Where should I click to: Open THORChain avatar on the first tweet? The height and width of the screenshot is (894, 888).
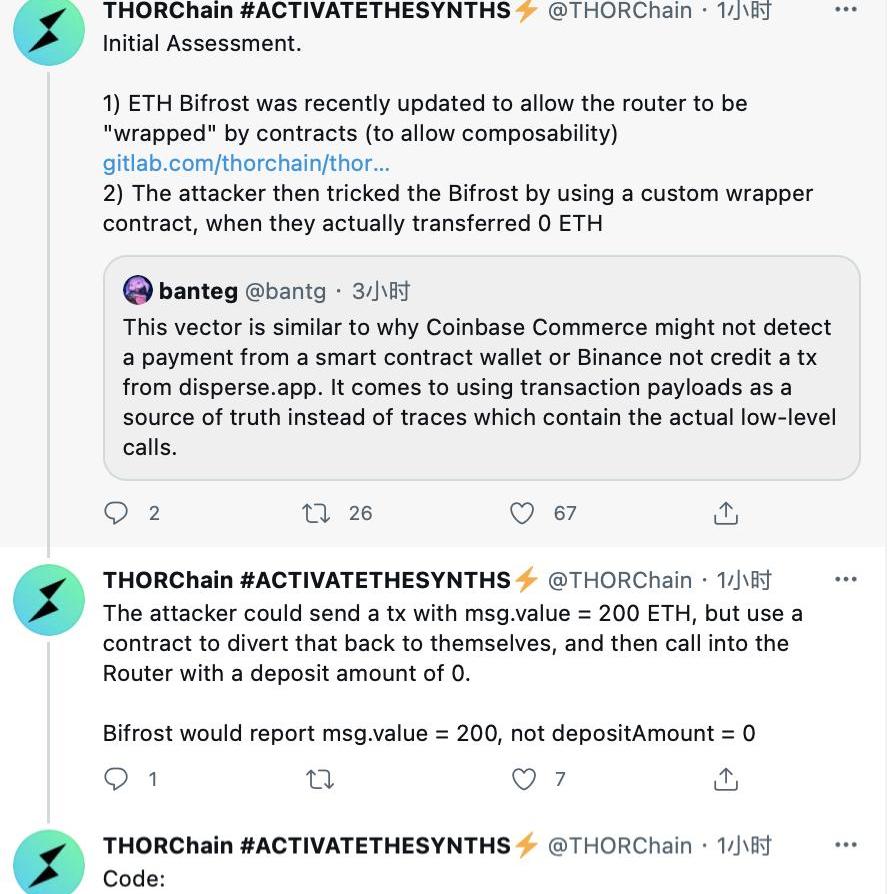pyautogui.click(x=49, y=30)
